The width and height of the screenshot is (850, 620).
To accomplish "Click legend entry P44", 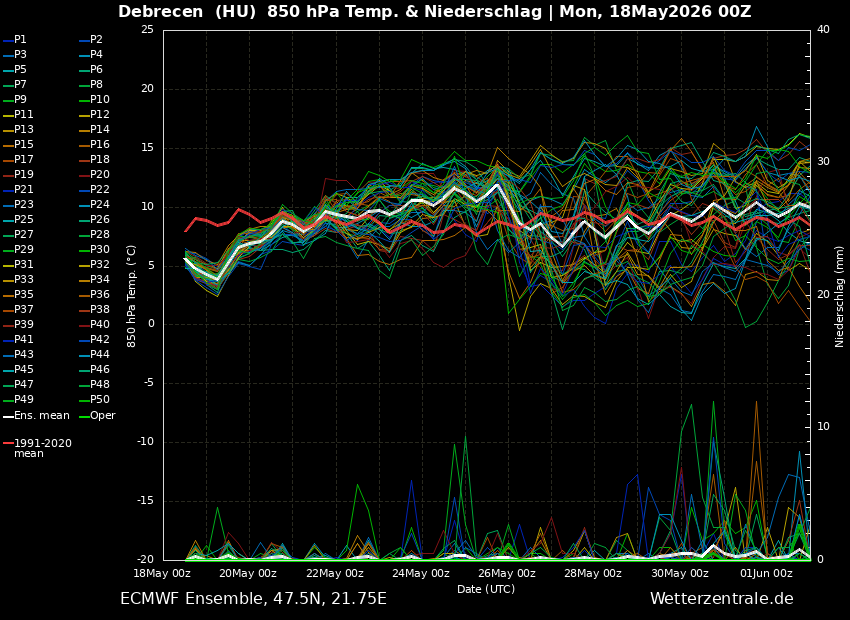I will click(x=94, y=354).
